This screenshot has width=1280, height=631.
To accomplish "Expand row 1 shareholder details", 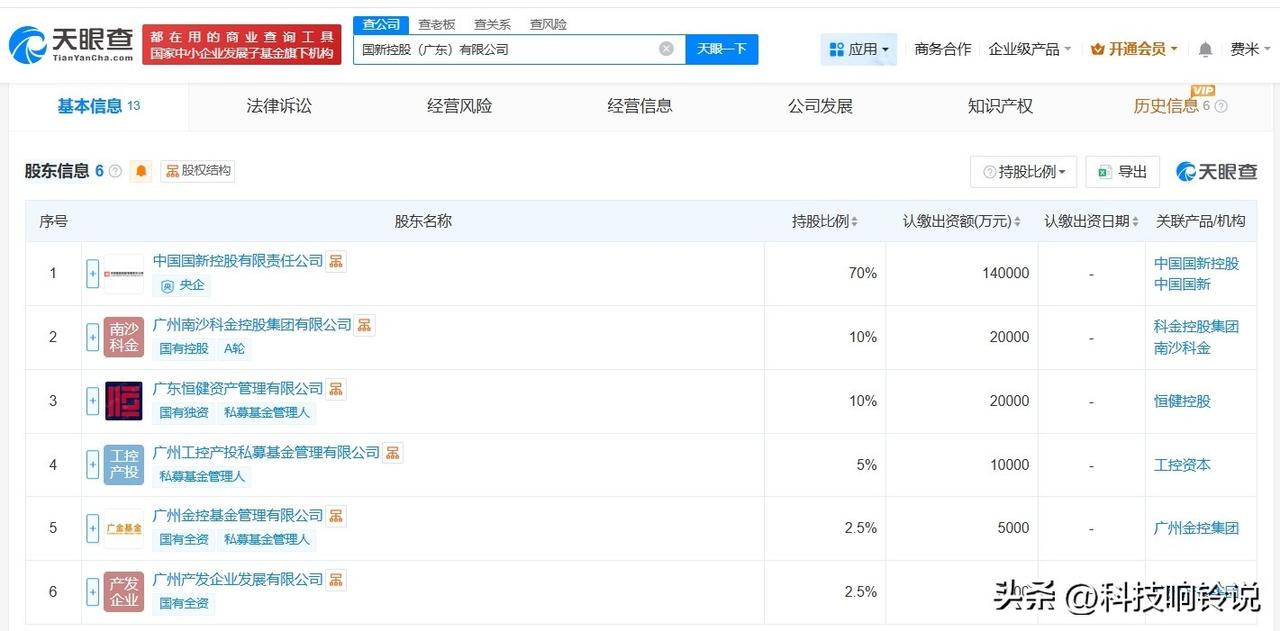I will coord(93,273).
